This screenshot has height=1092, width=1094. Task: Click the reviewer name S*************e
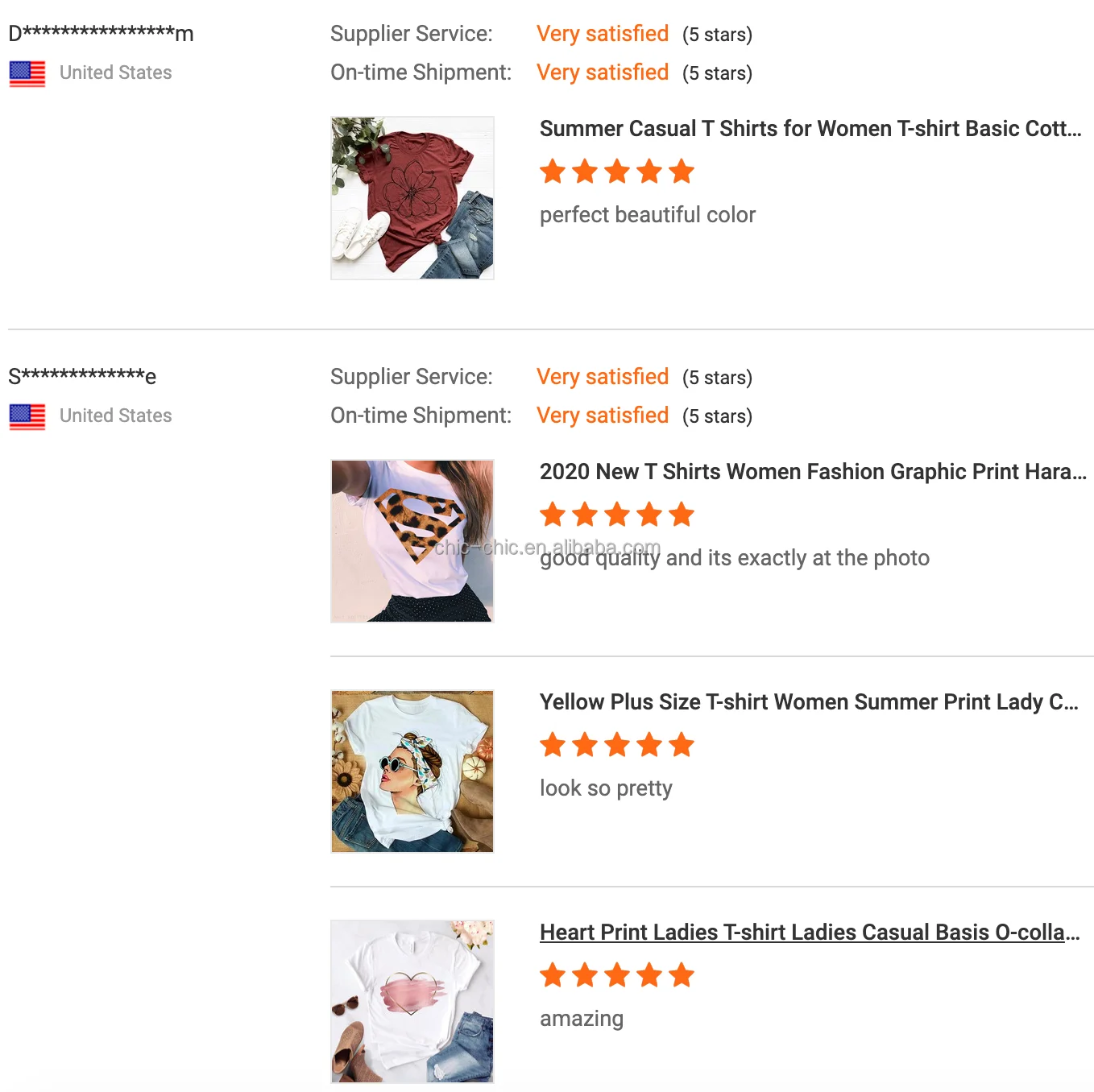tap(82, 377)
